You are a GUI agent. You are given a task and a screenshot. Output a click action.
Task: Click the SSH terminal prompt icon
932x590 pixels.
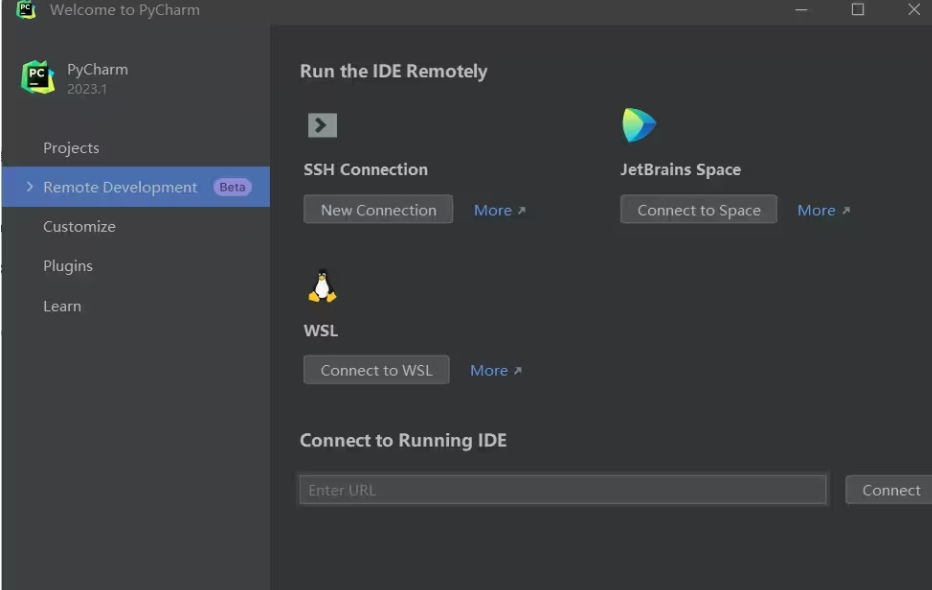click(322, 125)
